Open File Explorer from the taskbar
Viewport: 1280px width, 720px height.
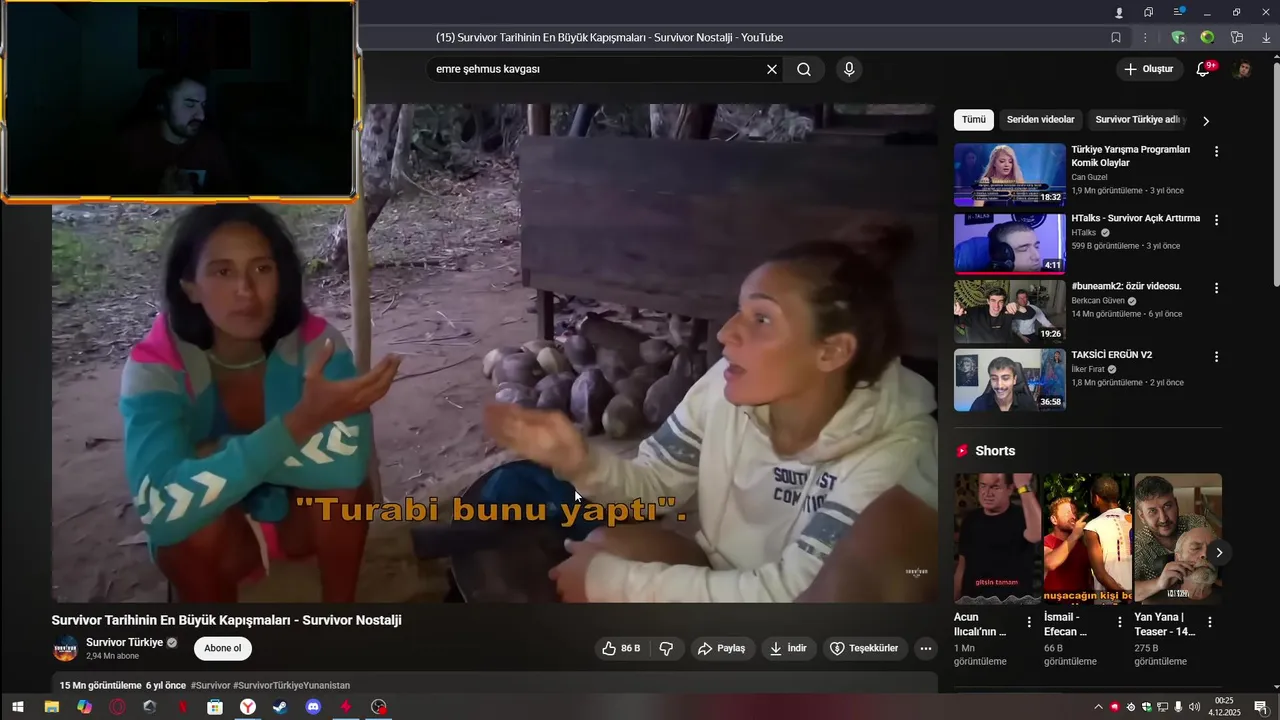pos(51,707)
